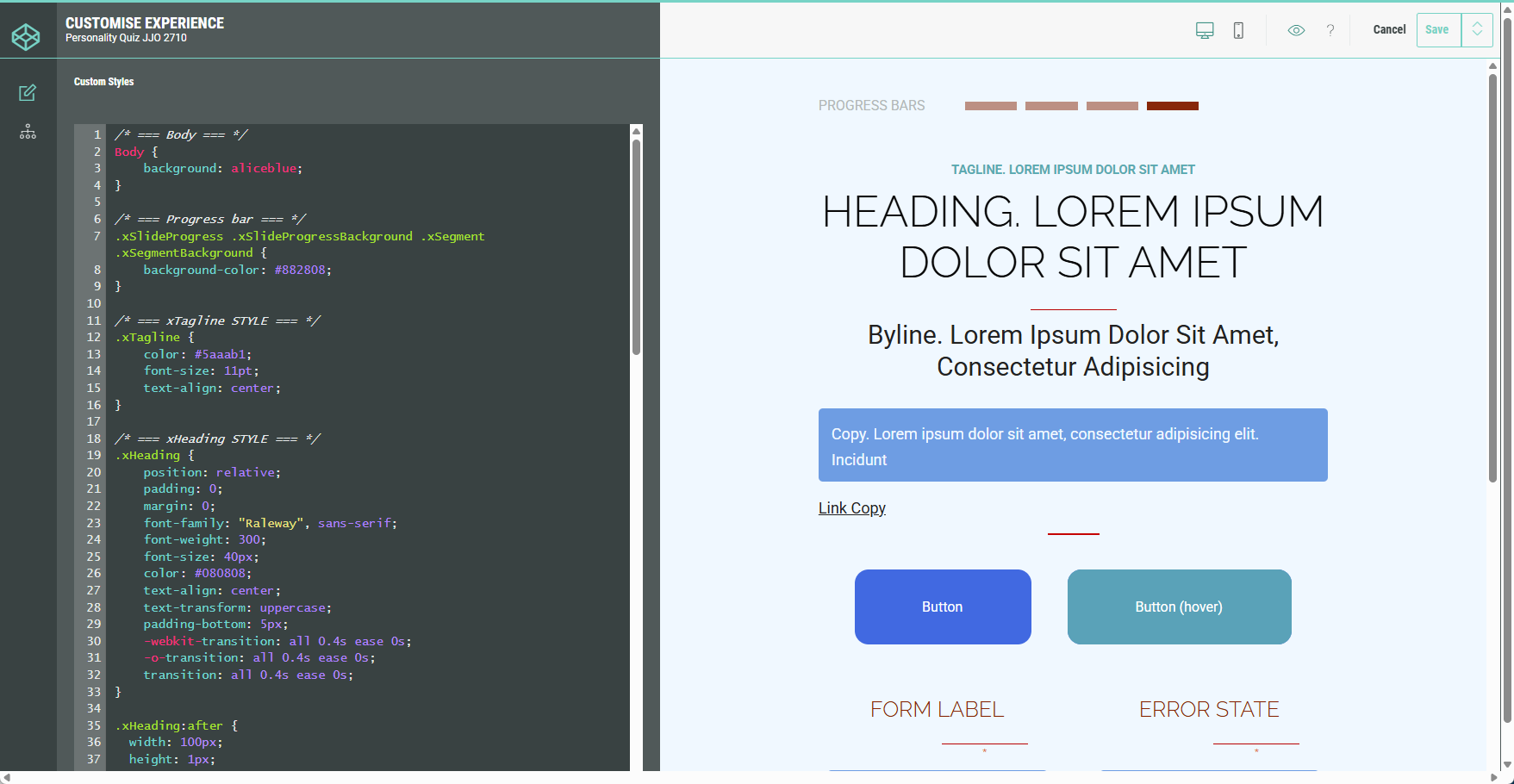Switch to mobile preview mode
Screen dimensions: 1514x784
(x=1238, y=30)
